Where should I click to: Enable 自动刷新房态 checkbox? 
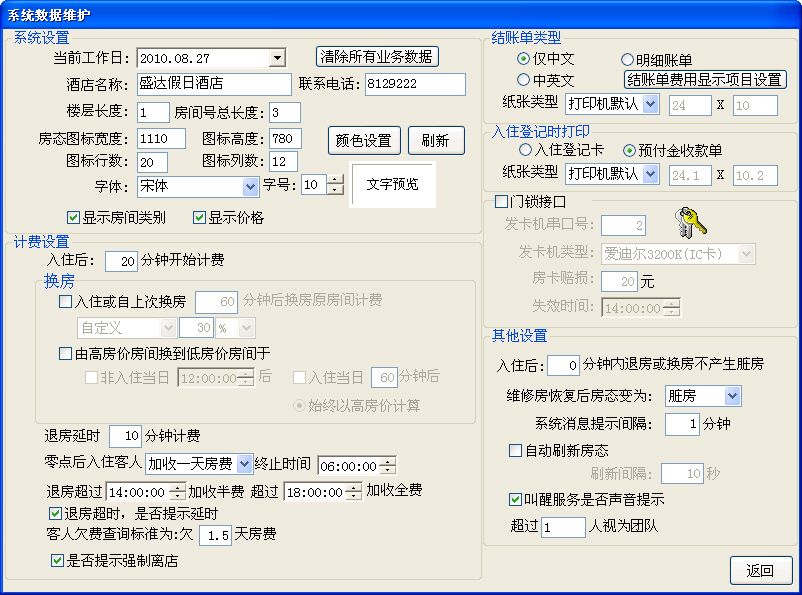click(516, 451)
